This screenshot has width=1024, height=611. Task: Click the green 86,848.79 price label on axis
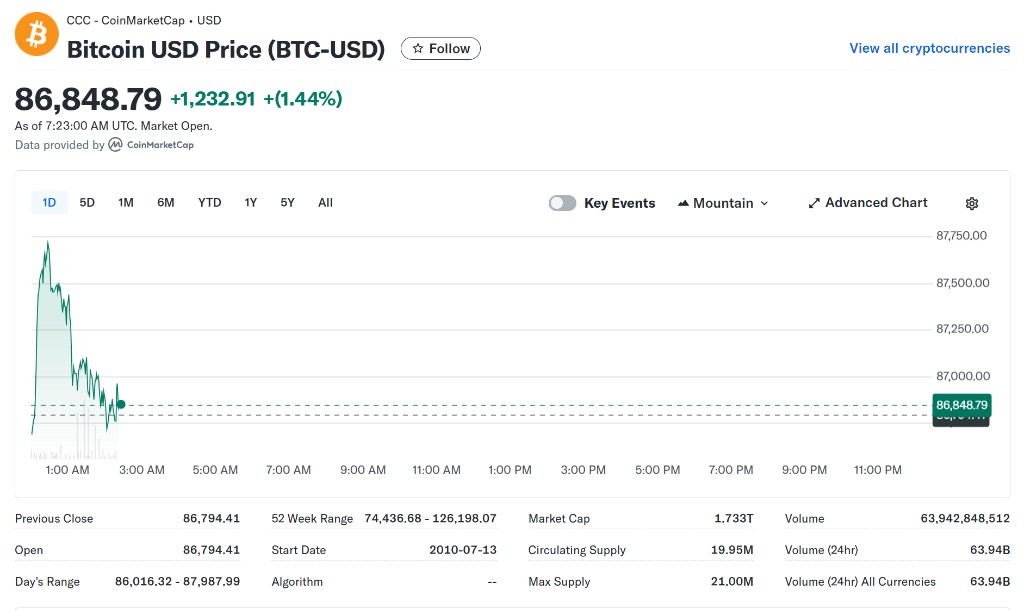pos(961,405)
